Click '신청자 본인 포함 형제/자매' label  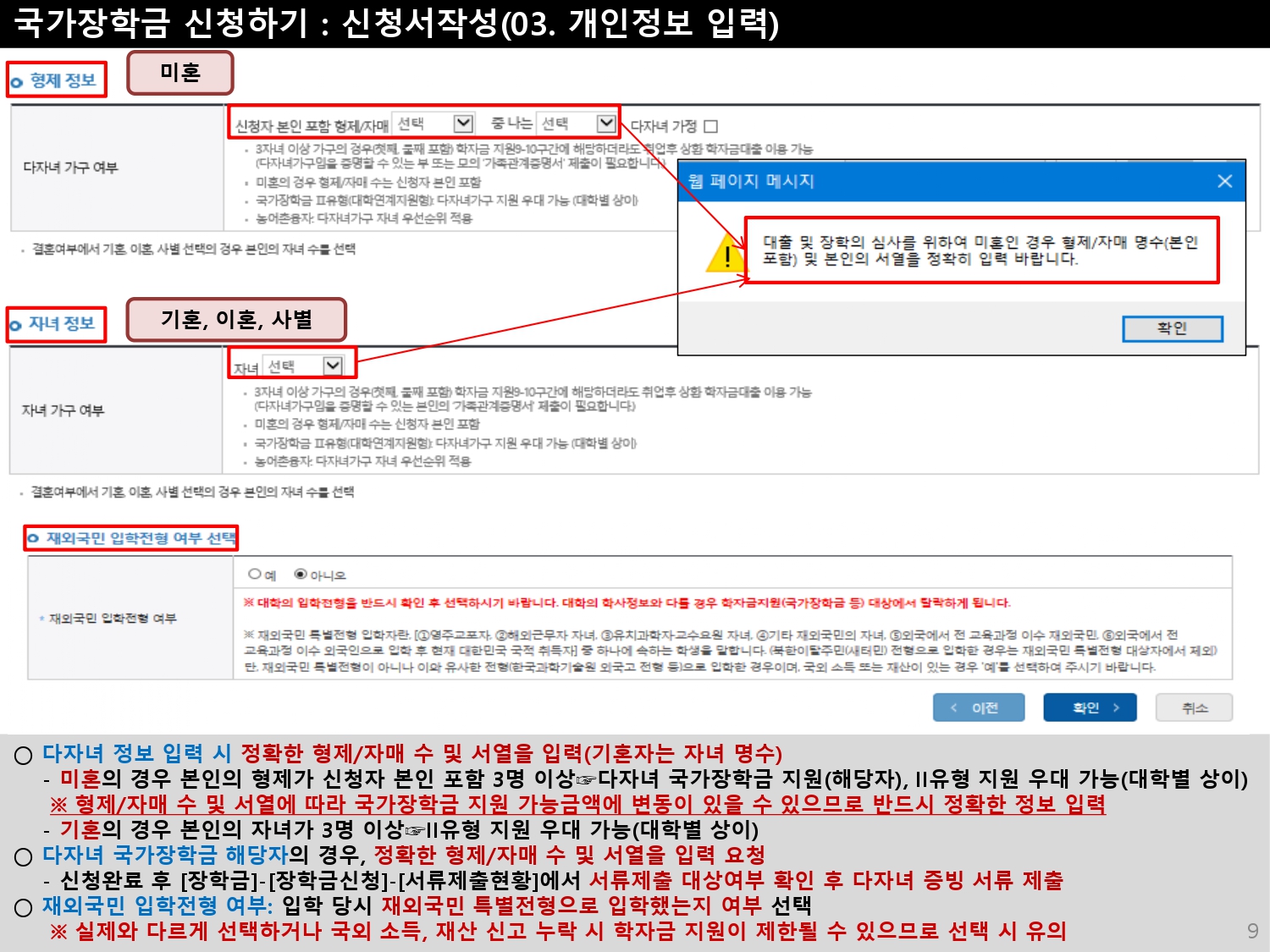tap(312, 126)
